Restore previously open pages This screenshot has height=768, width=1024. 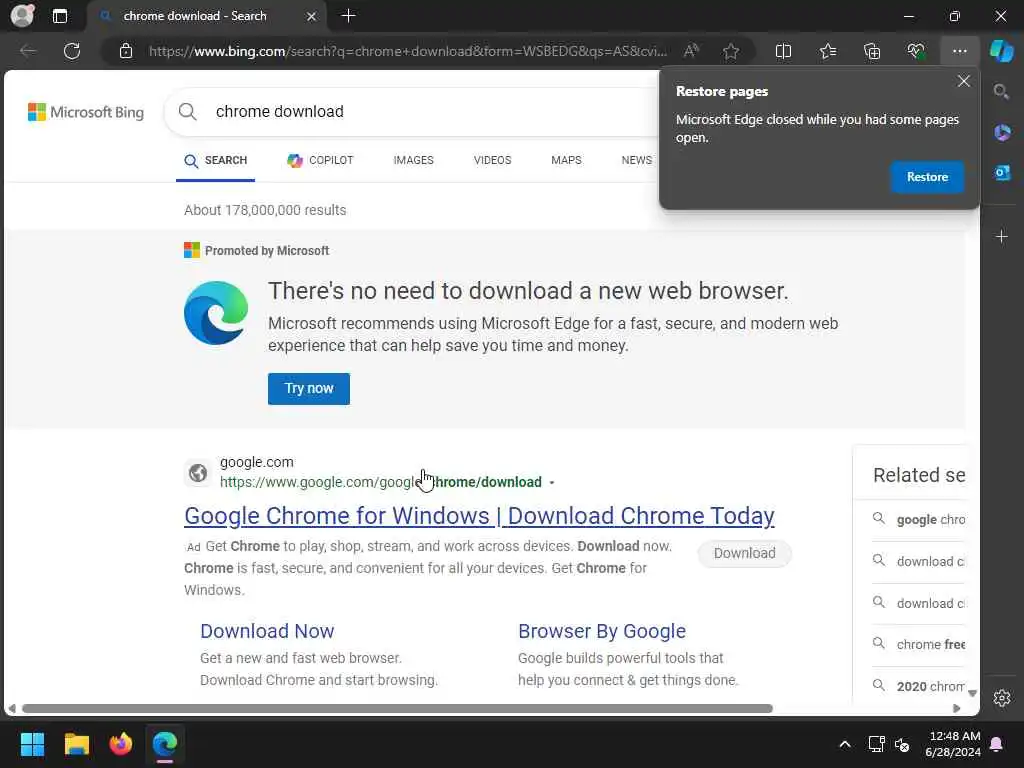click(927, 177)
